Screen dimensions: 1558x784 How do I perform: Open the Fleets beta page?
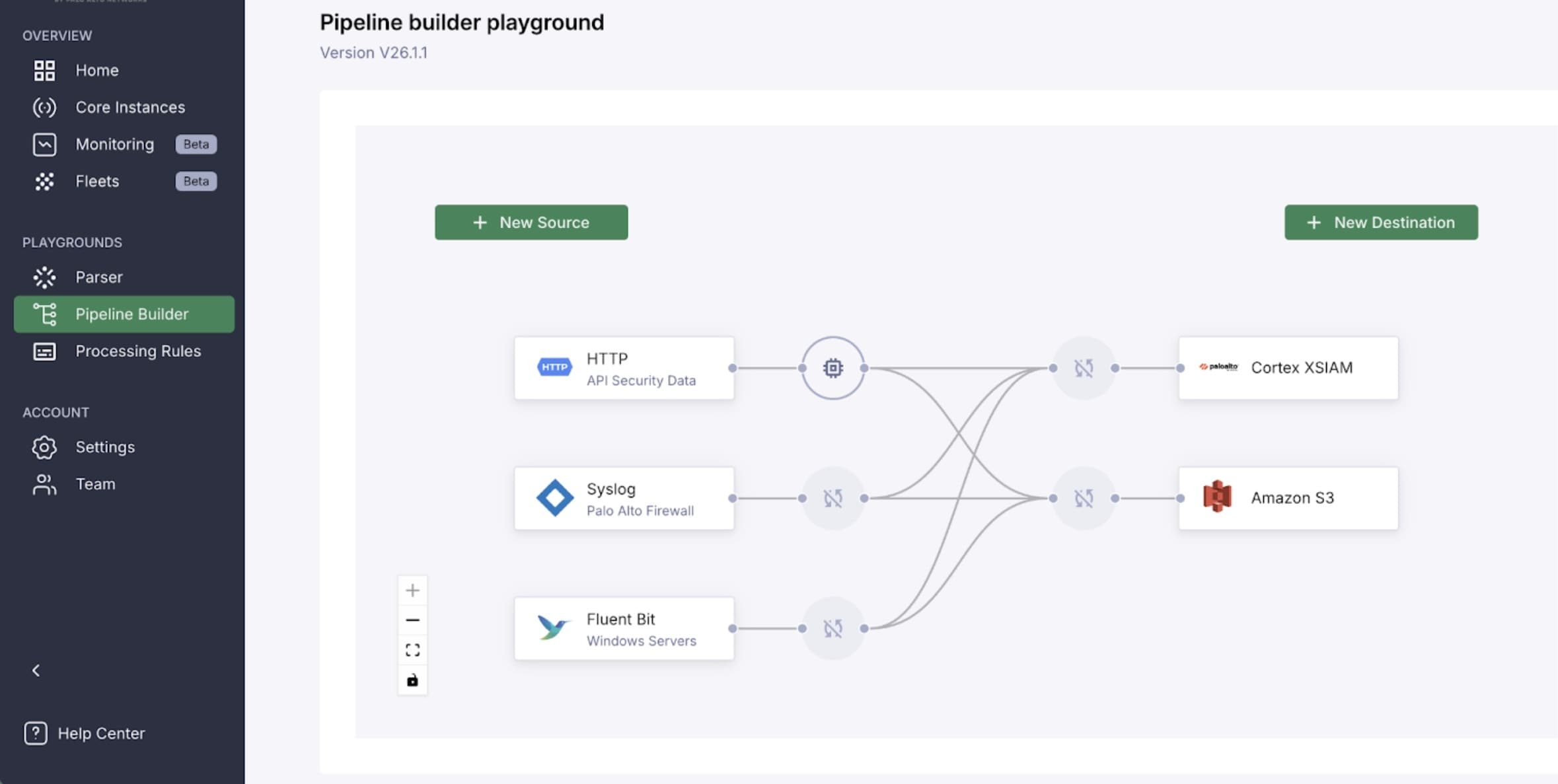click(x=97, y=181)
